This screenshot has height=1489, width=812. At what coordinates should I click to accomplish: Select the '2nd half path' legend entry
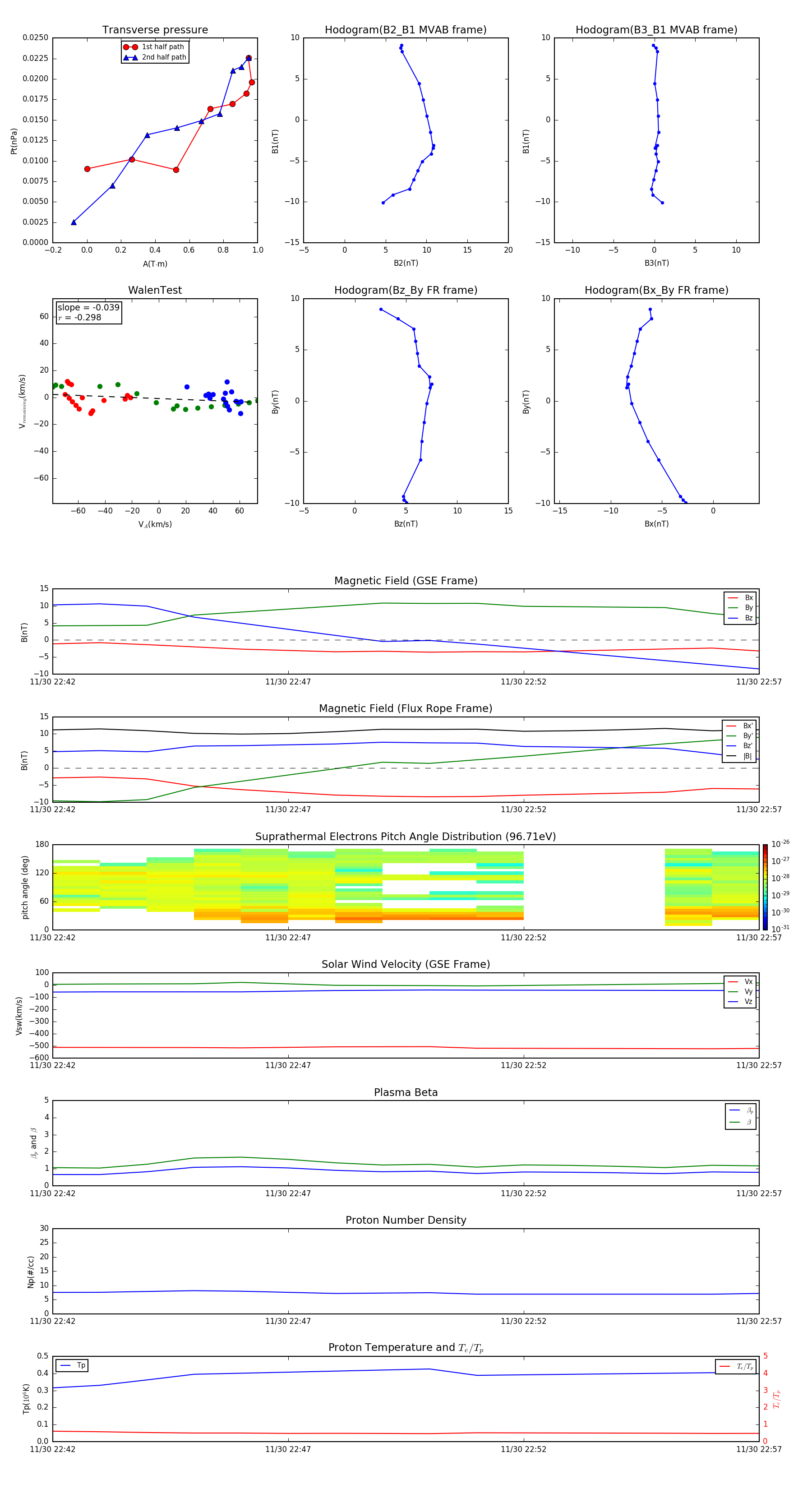click(154, 57)
